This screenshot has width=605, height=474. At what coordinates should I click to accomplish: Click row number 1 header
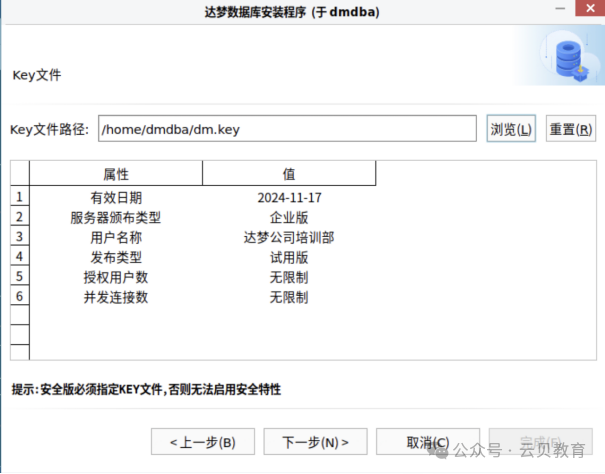tap(20, 196)
